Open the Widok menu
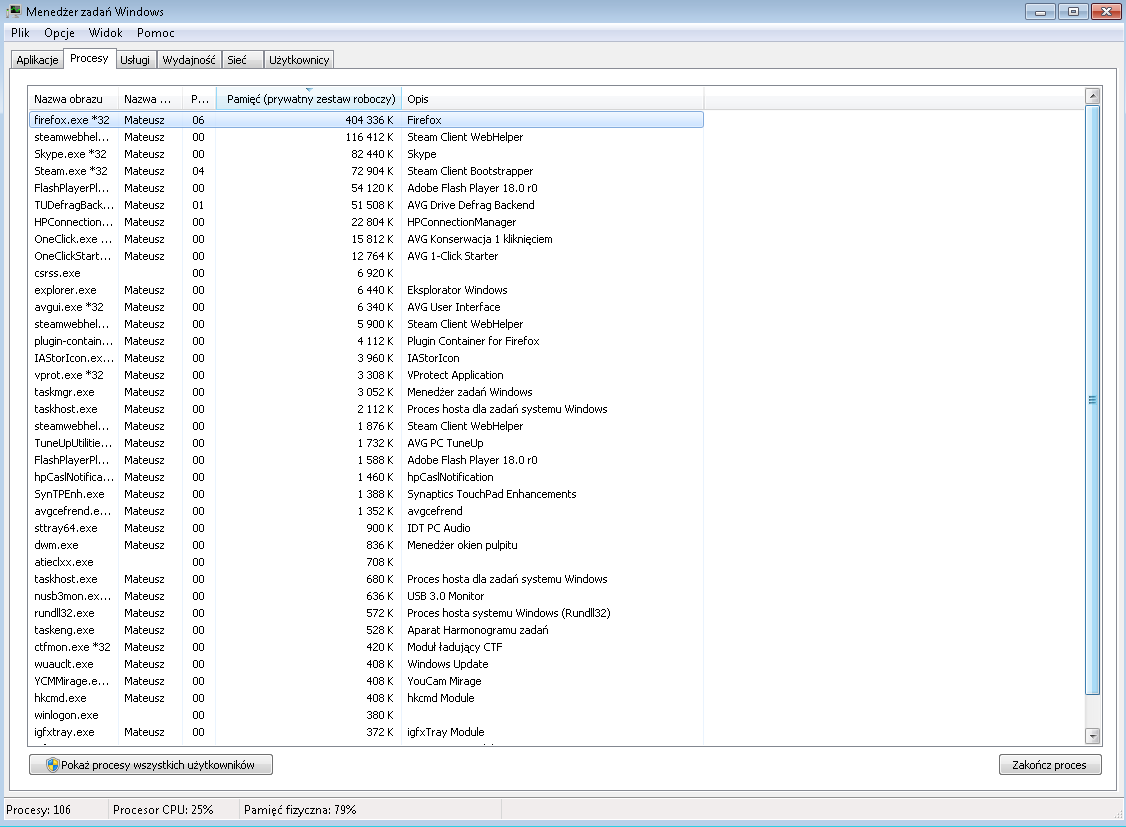The width and height of the screenshot is (1126, 827). [x=106, y=33]
